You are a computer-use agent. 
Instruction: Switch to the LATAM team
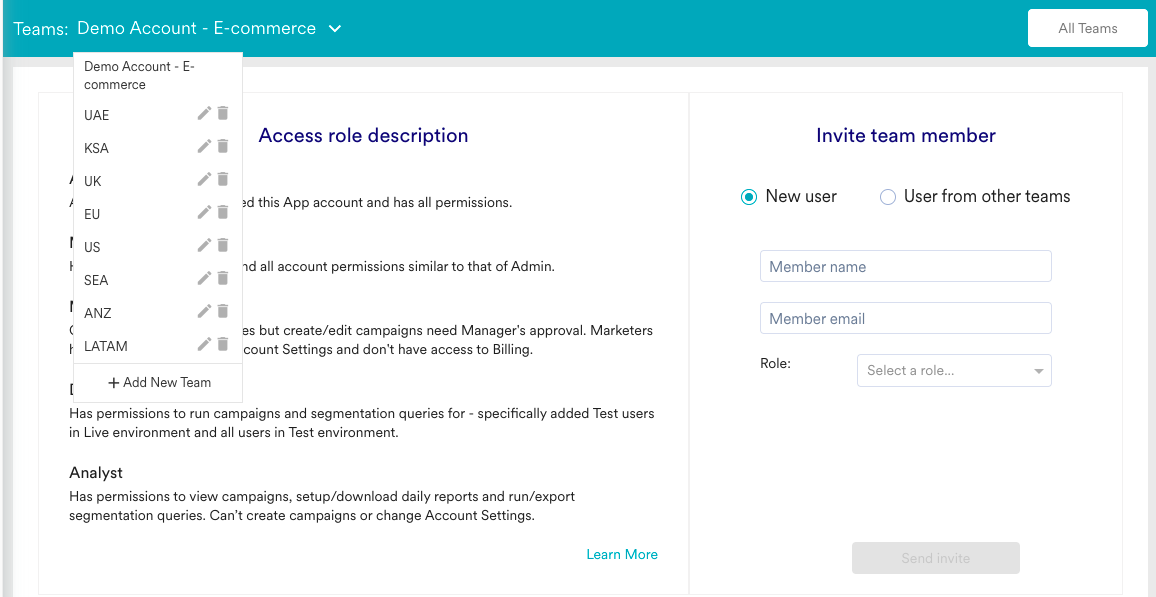(x=104, y=346)
